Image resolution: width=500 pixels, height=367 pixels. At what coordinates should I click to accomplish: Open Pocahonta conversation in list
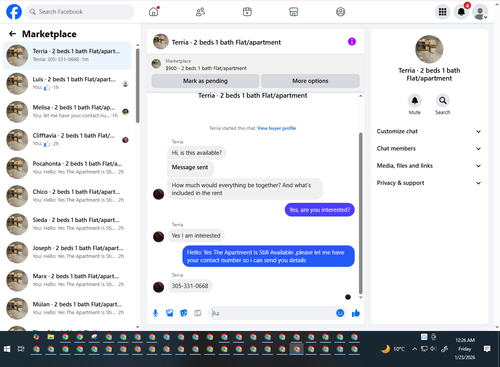(67, 168)
